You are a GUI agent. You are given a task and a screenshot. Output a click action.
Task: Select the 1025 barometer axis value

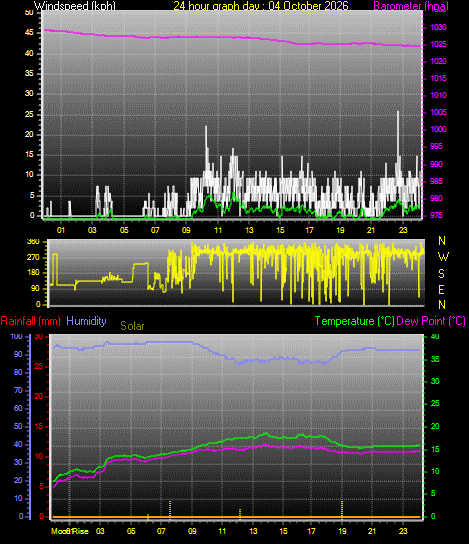point(438,44)
